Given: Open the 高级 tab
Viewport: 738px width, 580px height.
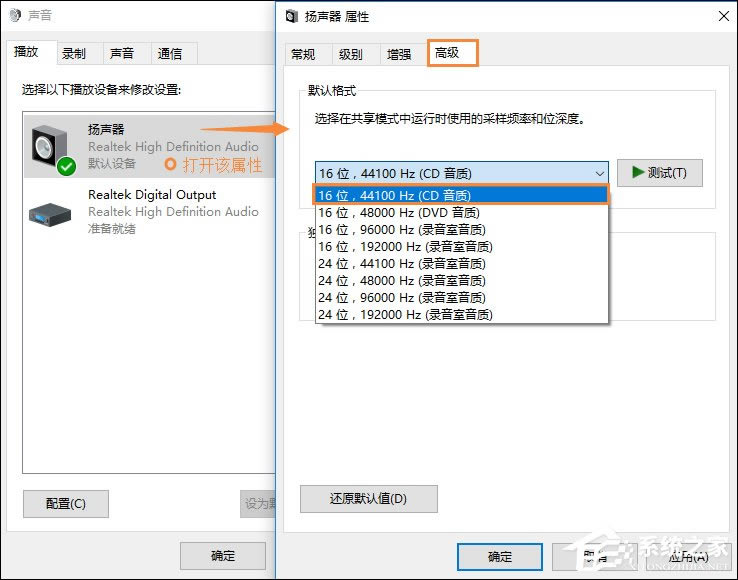Looking at the screenshot, I should click(452, 53).
